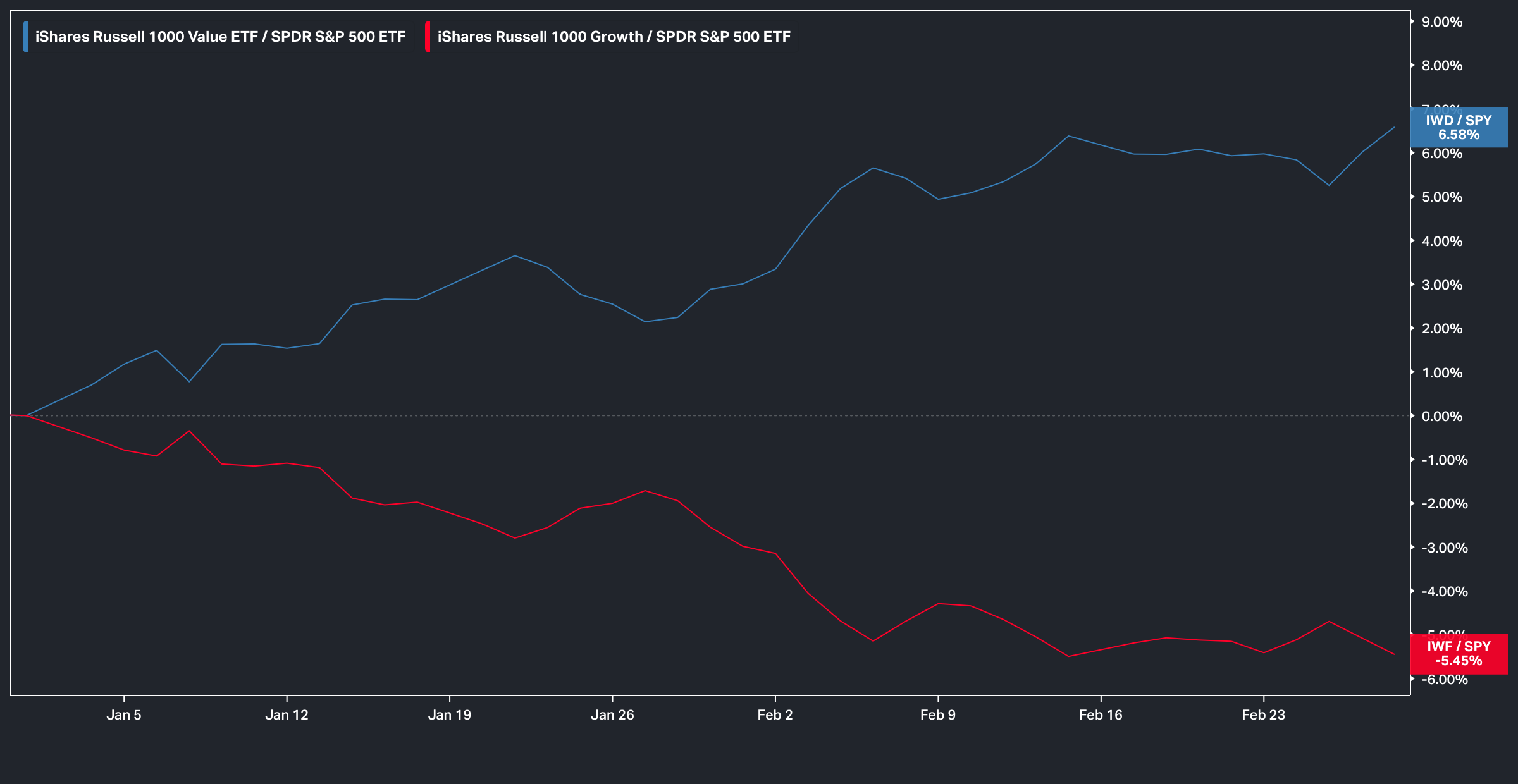1518x784 pixels.
Task: Click the -3.00% y-axis label
Action: pos(1445,548)
